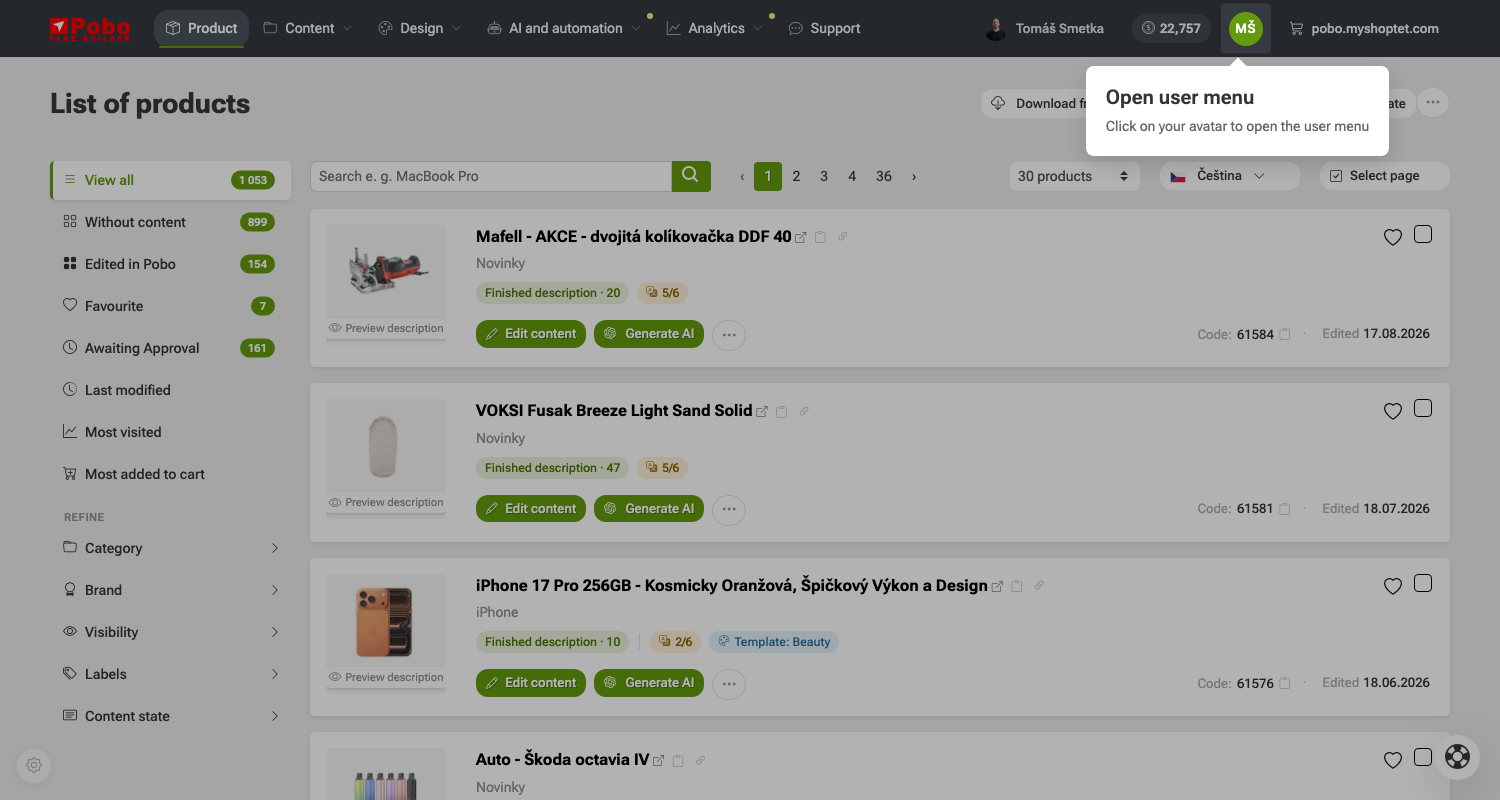Copy product code 61576 icon

(x=1286, y=684)
